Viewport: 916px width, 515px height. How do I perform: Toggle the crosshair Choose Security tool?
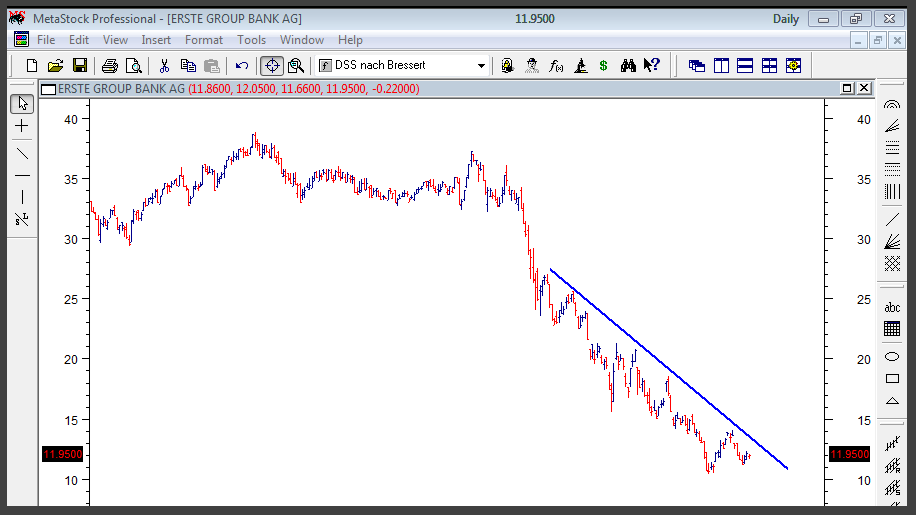point(272,65)
